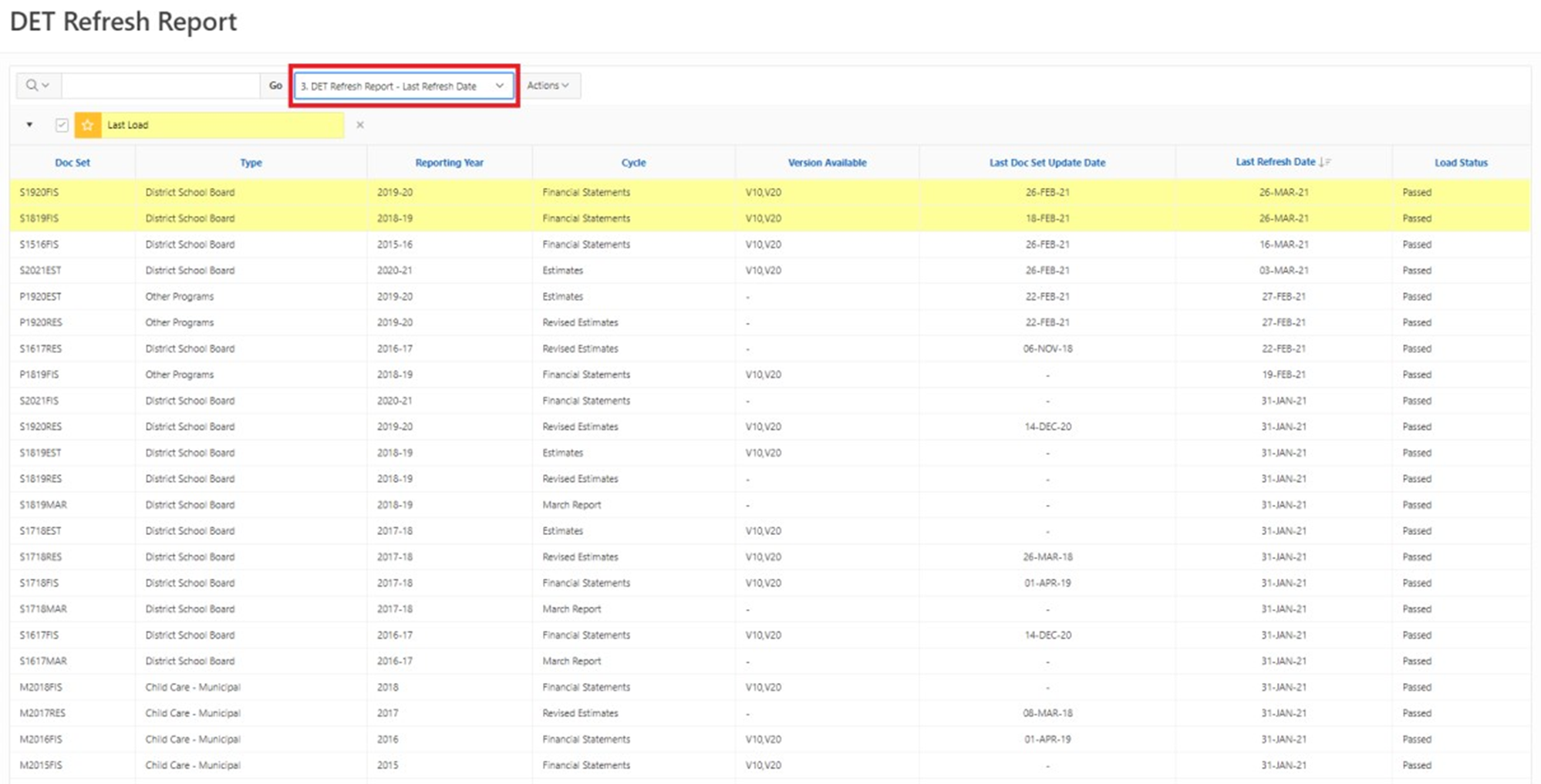Click Last Doc Set Update Date header
Viewport: 1541px width, 784px height.
1047,163
